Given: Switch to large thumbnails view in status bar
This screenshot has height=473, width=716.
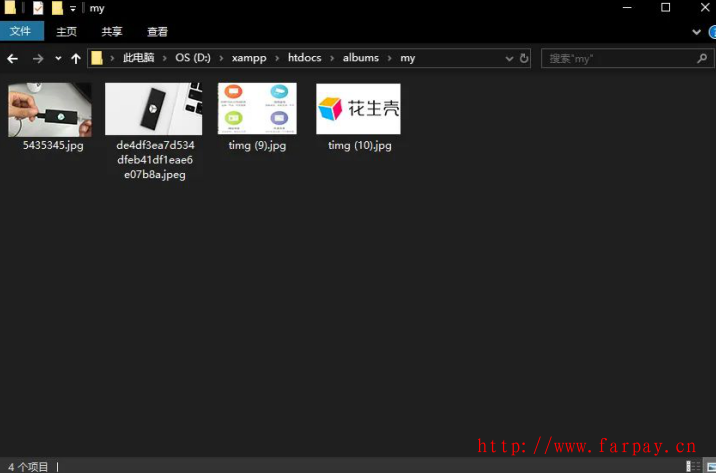Looking at the screenshot, I should click(707, 466).
